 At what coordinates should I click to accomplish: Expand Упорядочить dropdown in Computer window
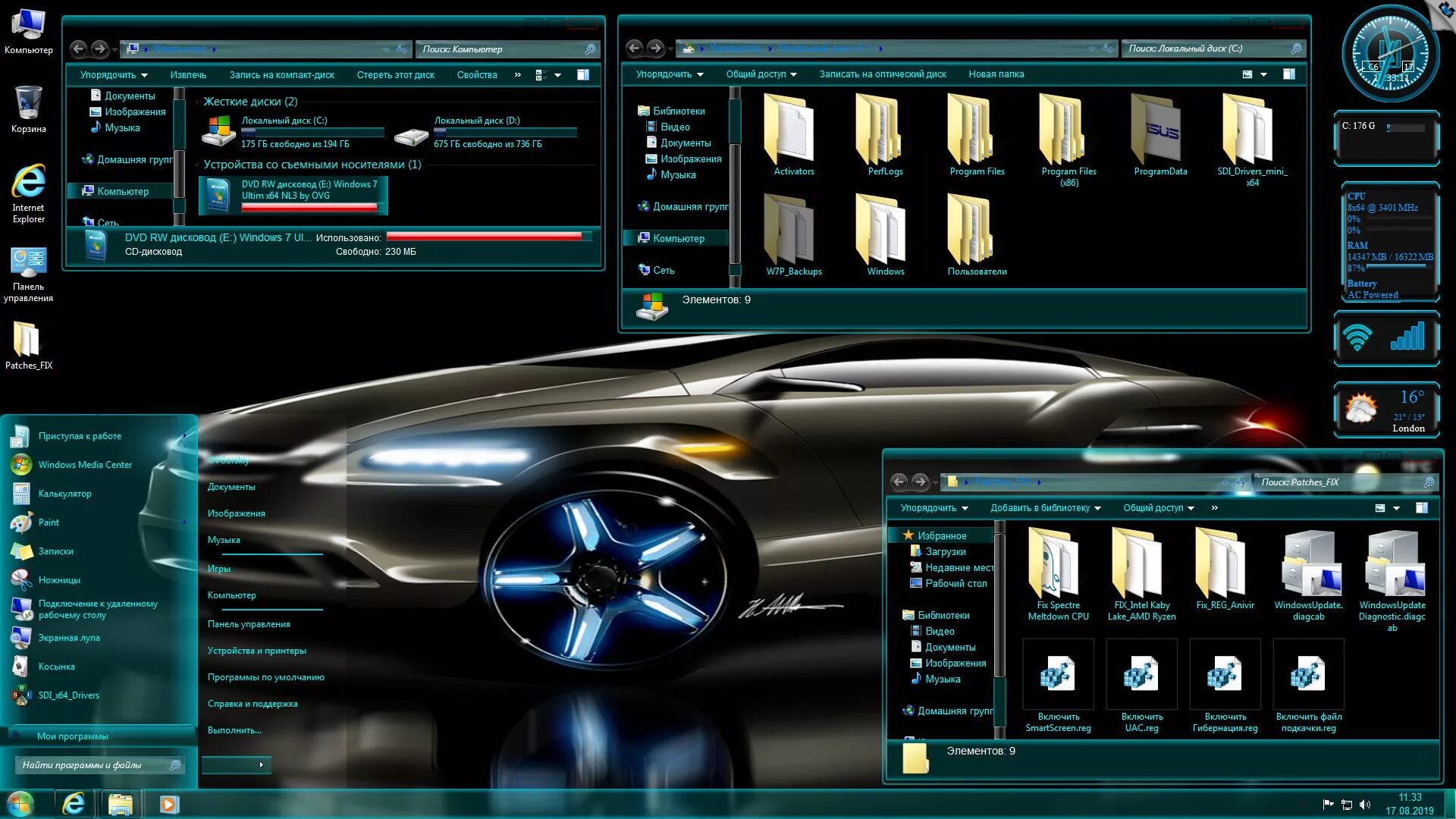pyautogui.click(x=114, y=75)
